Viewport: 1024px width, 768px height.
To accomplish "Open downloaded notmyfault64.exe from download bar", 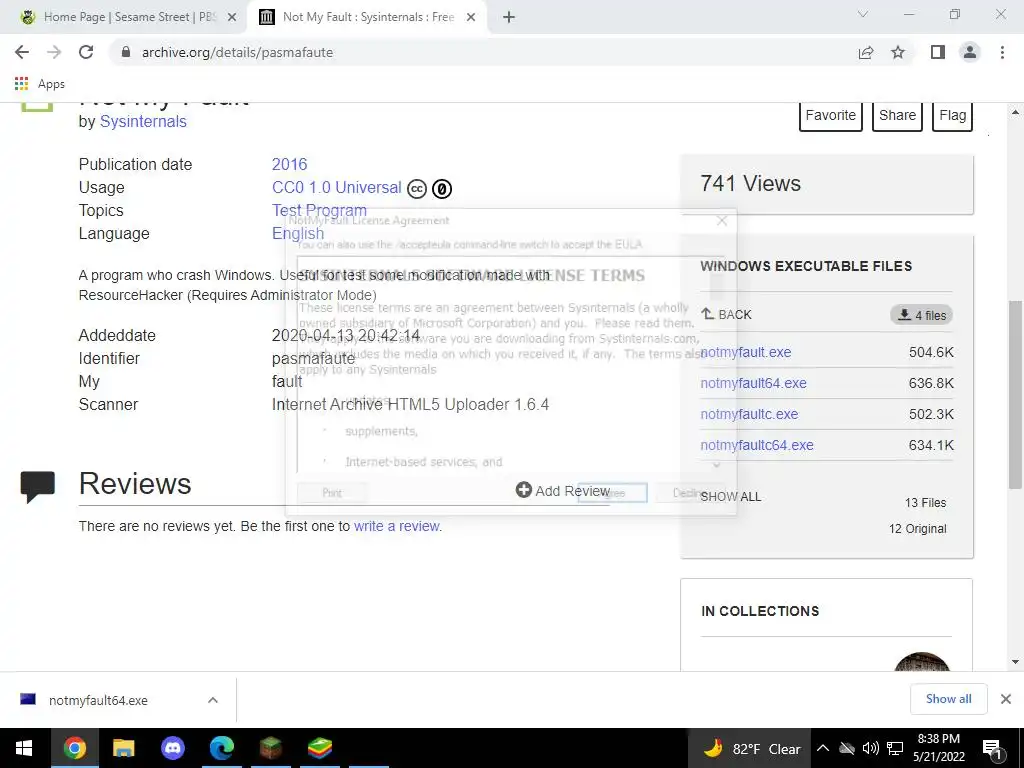I will click(x=98, y=701).
